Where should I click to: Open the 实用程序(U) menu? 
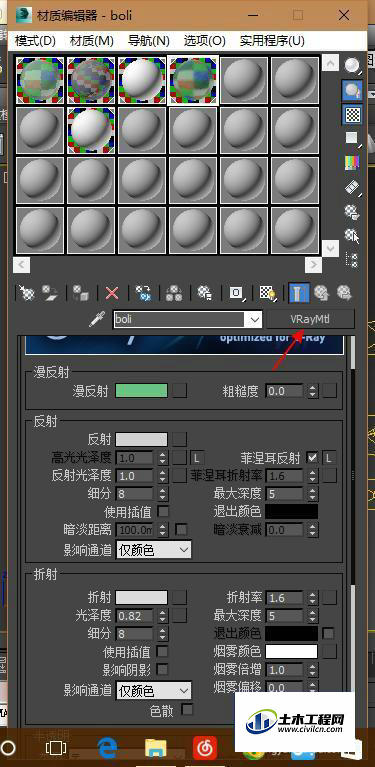click(272, 40)
